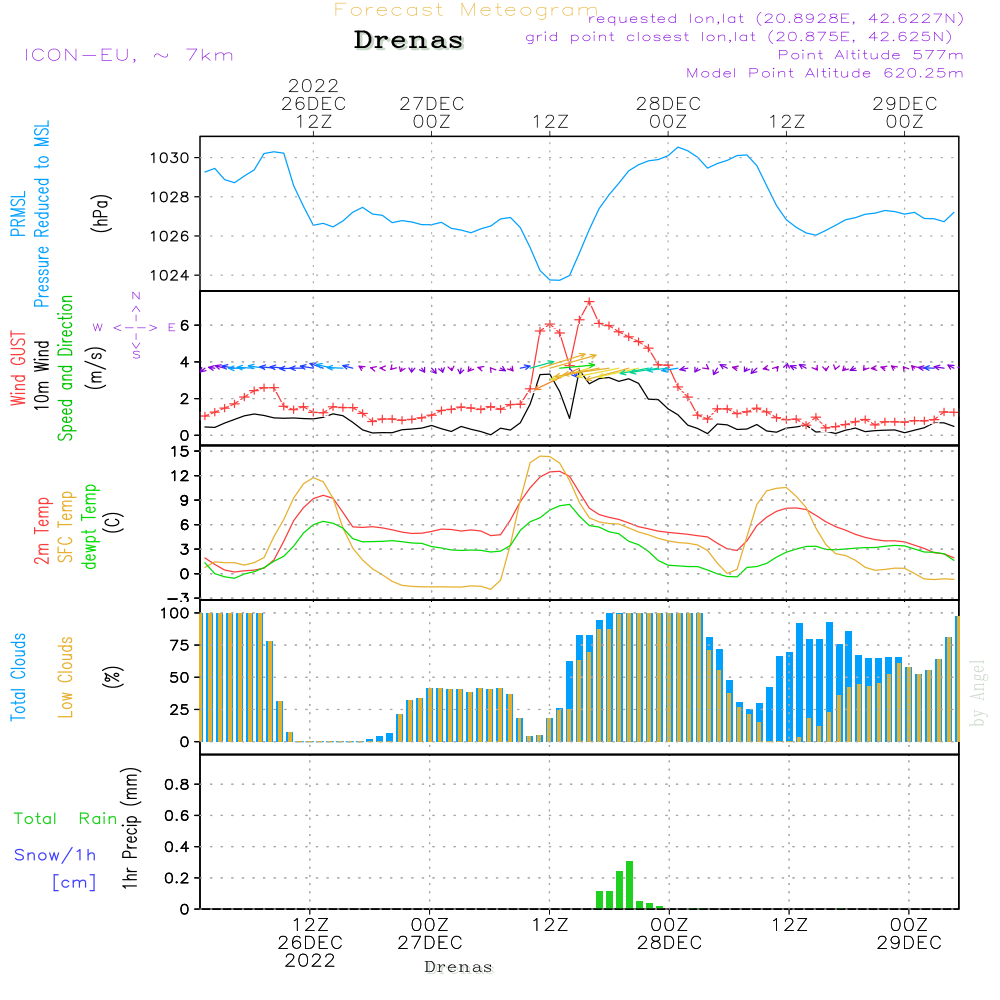Viewport: 1000px width, 1000px height.
Task: Click the 'Wind GUST' red label
Action: 18,368
